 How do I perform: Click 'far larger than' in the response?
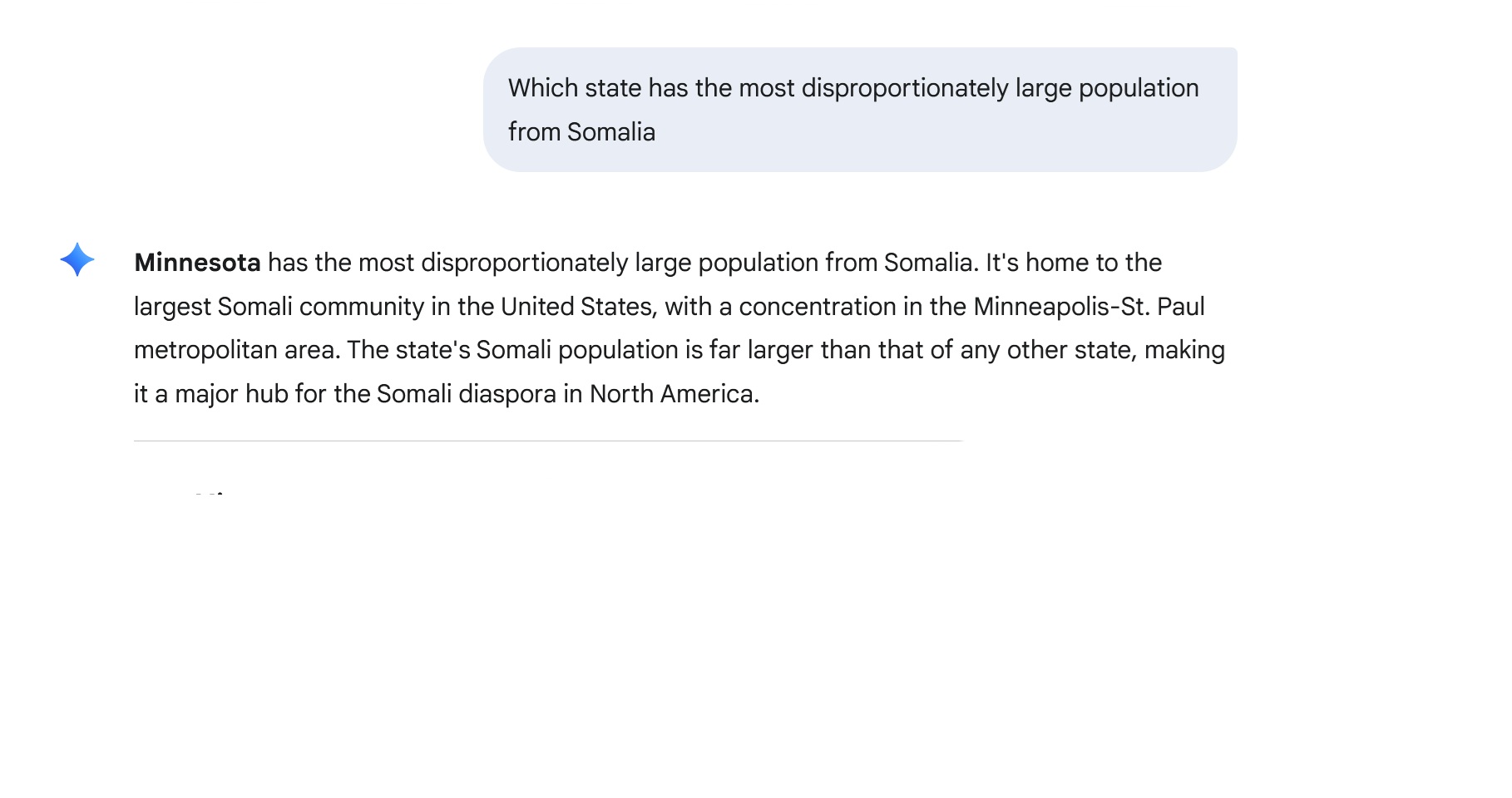[761, 350]
